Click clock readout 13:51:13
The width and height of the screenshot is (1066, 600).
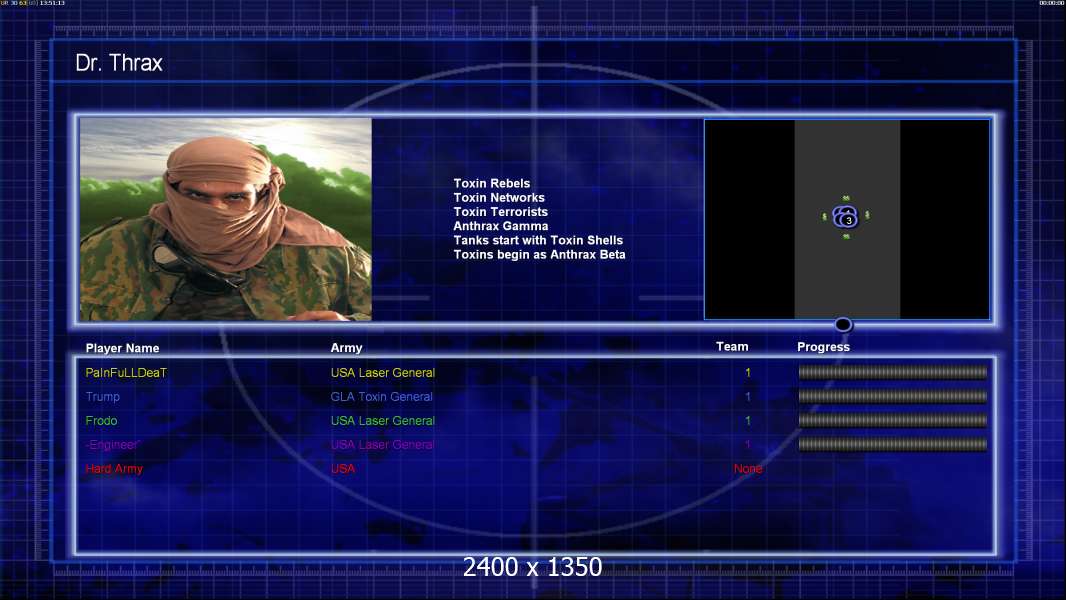click(x=52, y=3)
